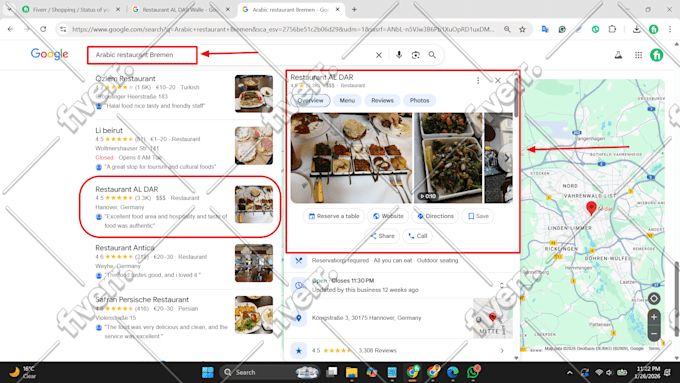Image resolution: width=680 pixels, height=383 pixels.
Task: Open the restaurant Website button
Action: [x=388, y=216]
